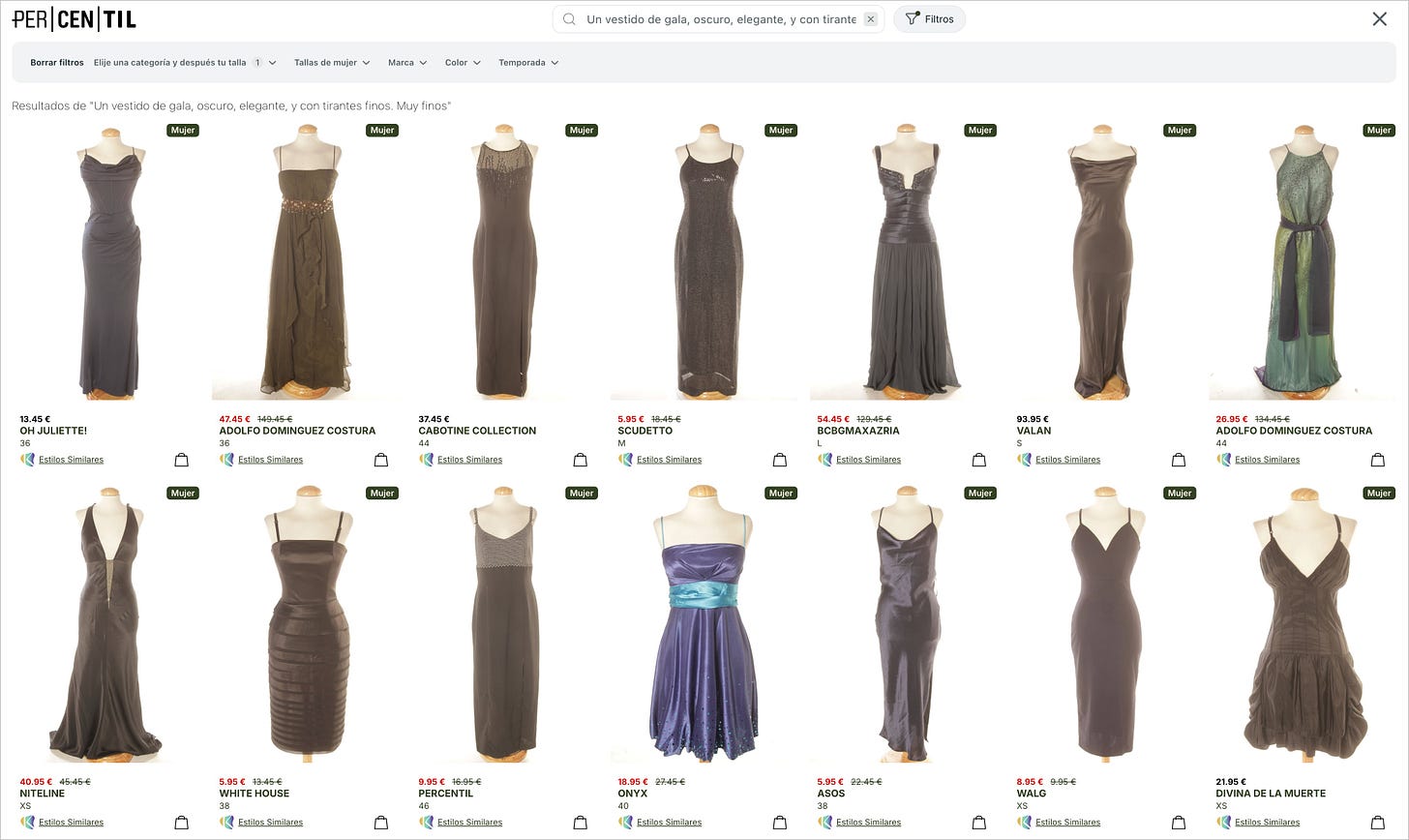Add the PERCENTIL brand dress to bag
The image size is (1409, 840).
[581, 823]
